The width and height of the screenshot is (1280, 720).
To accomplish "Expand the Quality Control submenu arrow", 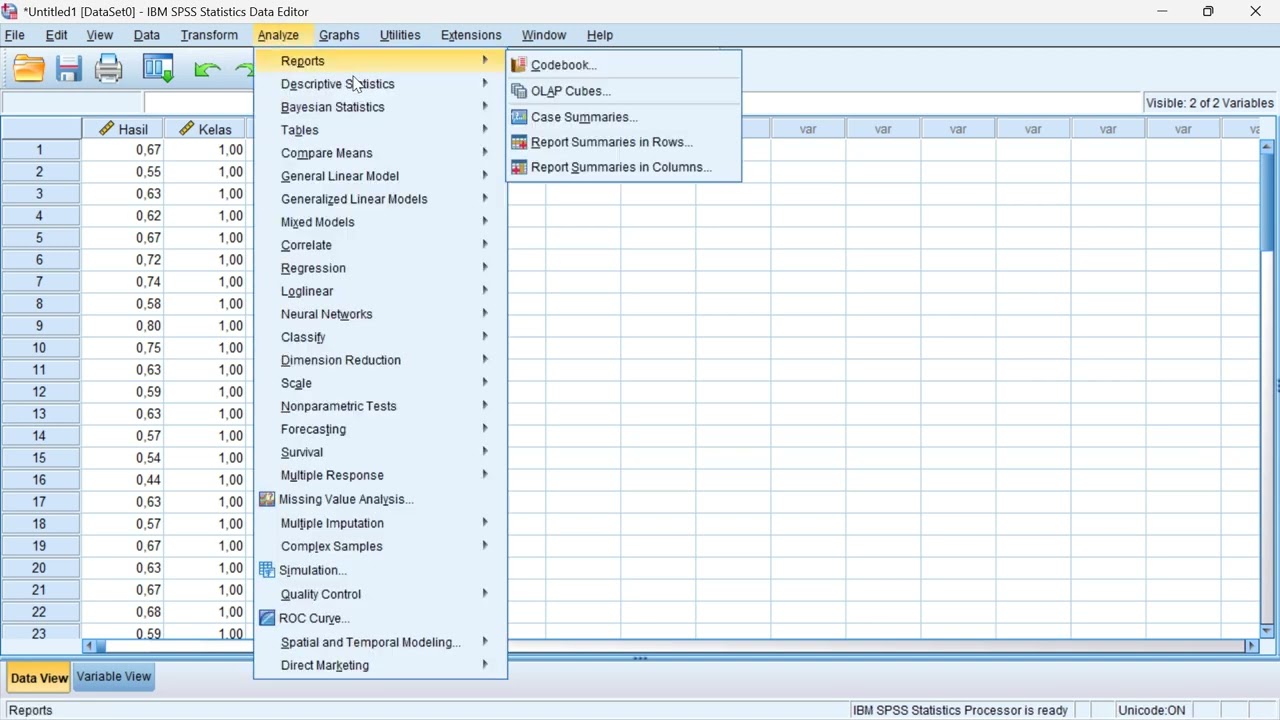I will [485, 594].
